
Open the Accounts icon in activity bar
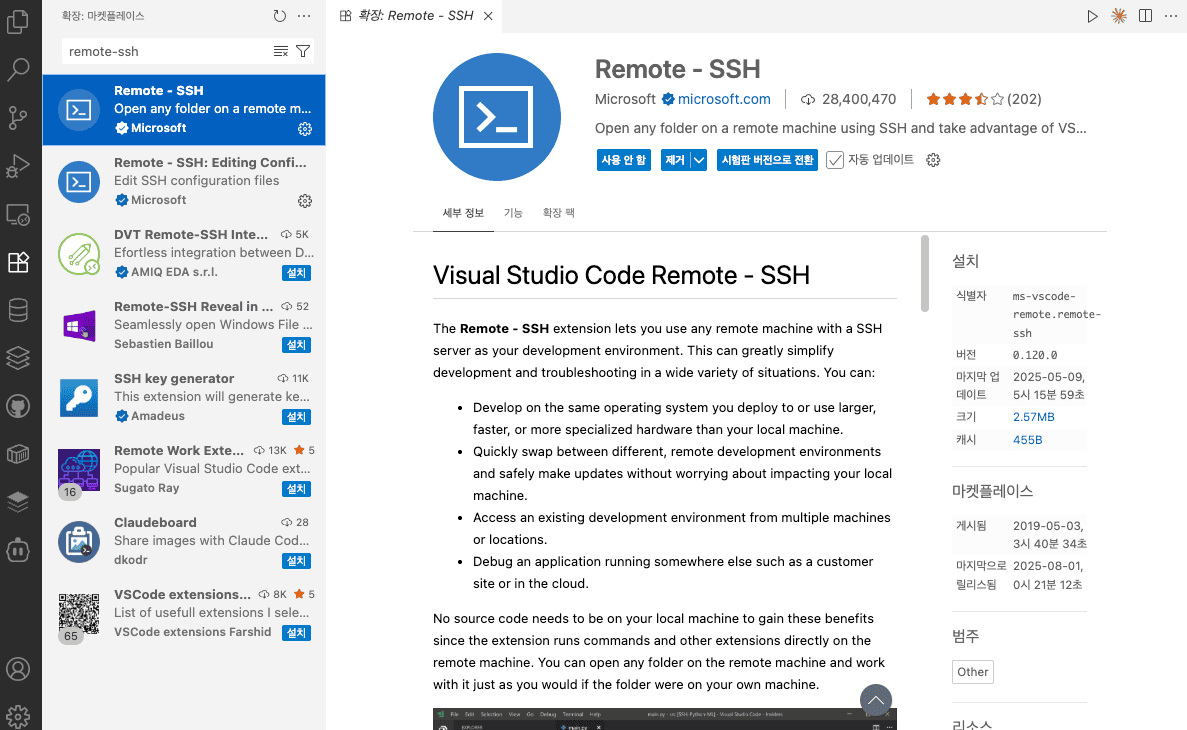click(17, 669)
